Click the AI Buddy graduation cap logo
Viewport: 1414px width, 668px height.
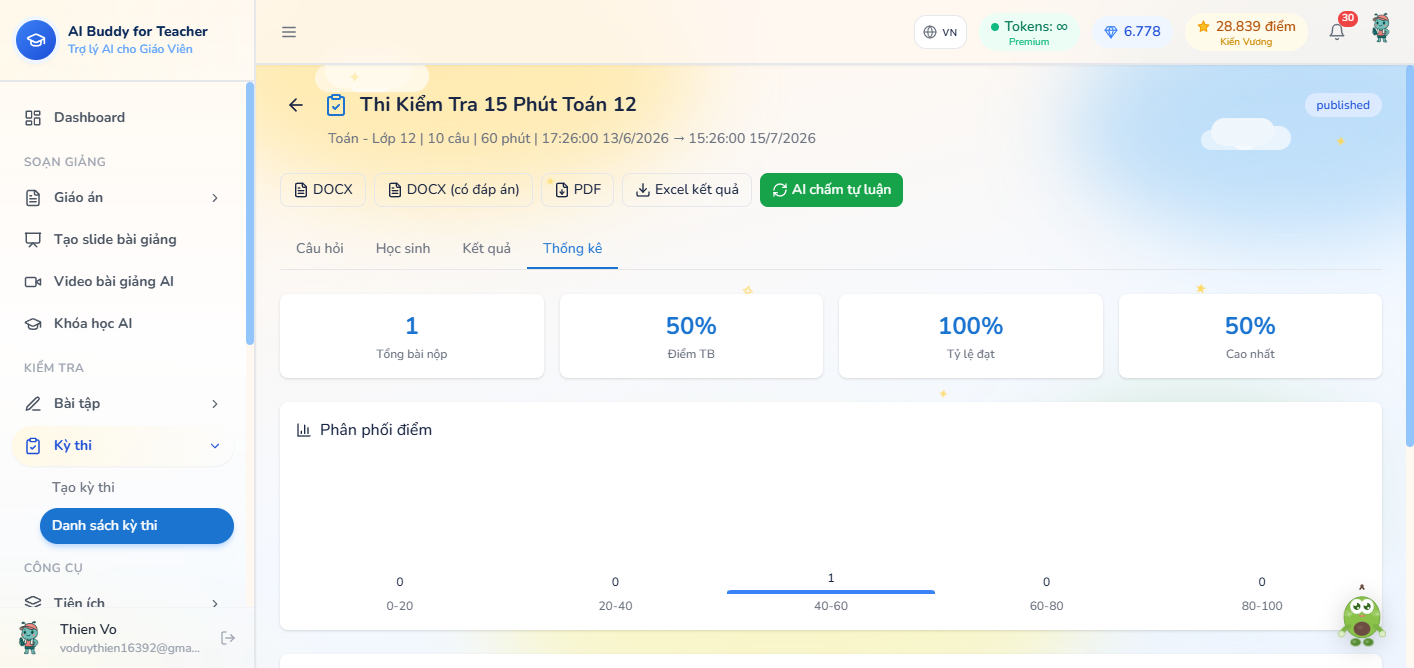click(36, 40)
